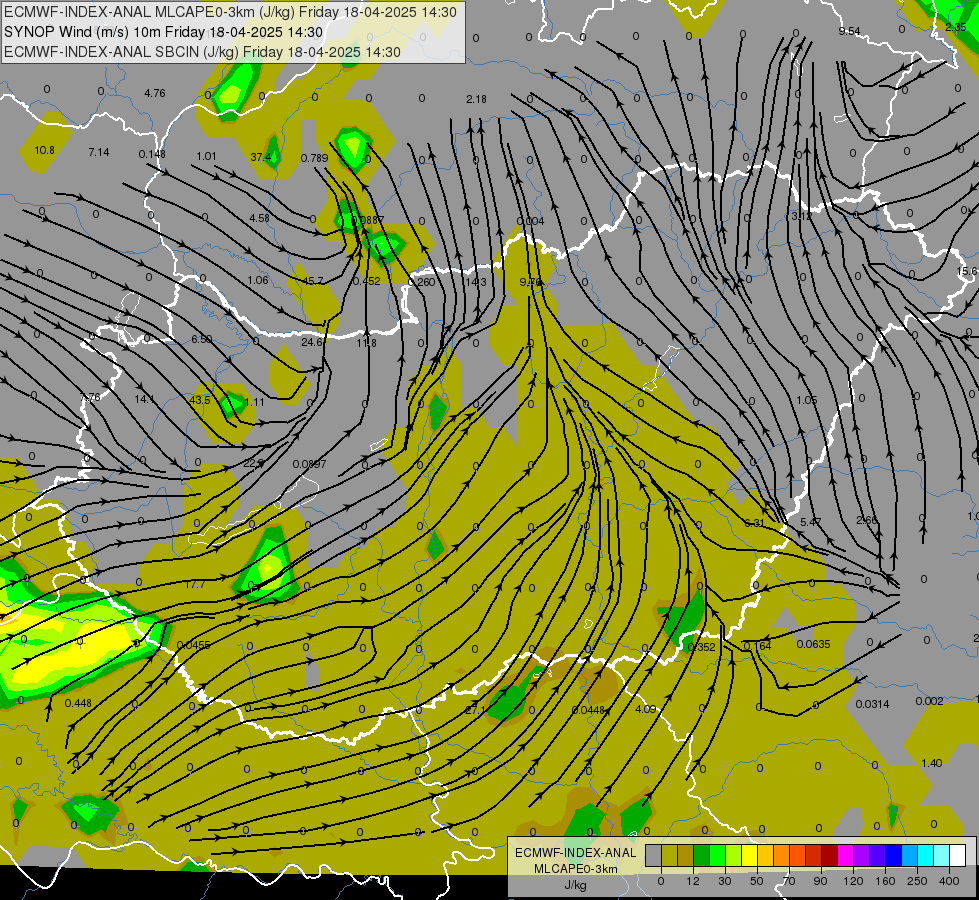Click the map value '2.66'
Viewport: 979px width, 900px height.
(867, 520)
